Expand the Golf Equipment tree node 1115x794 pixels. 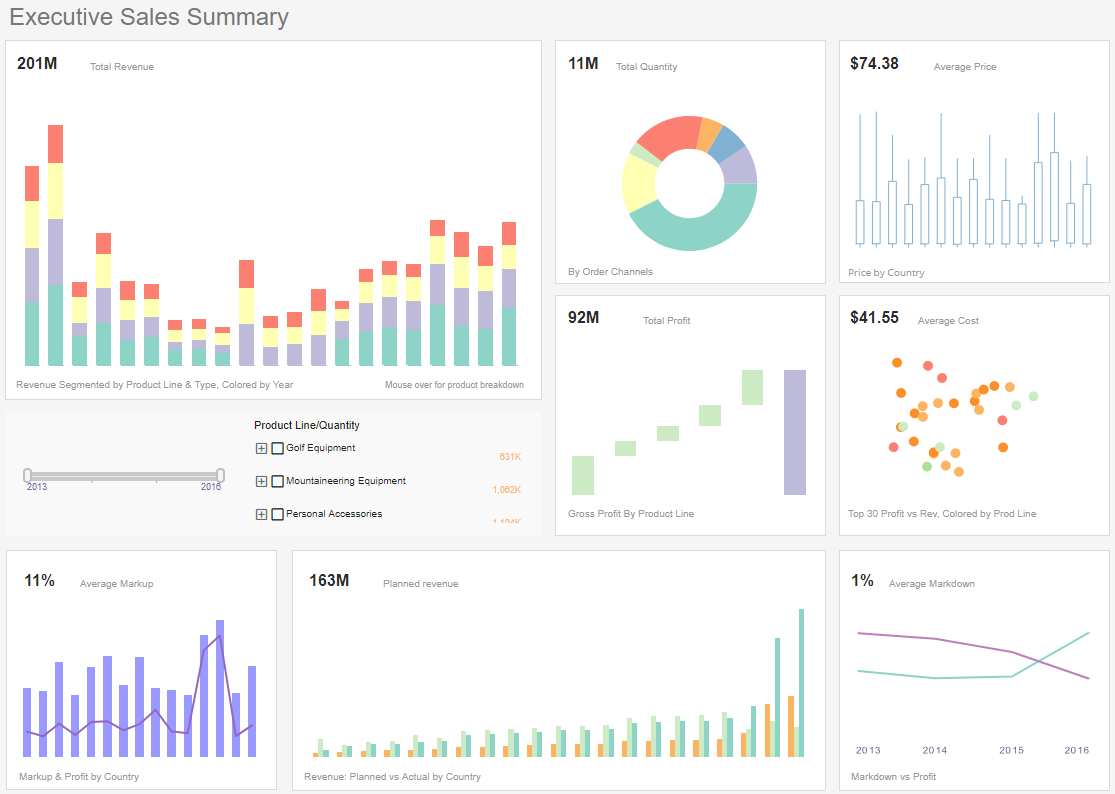point(261,448)
